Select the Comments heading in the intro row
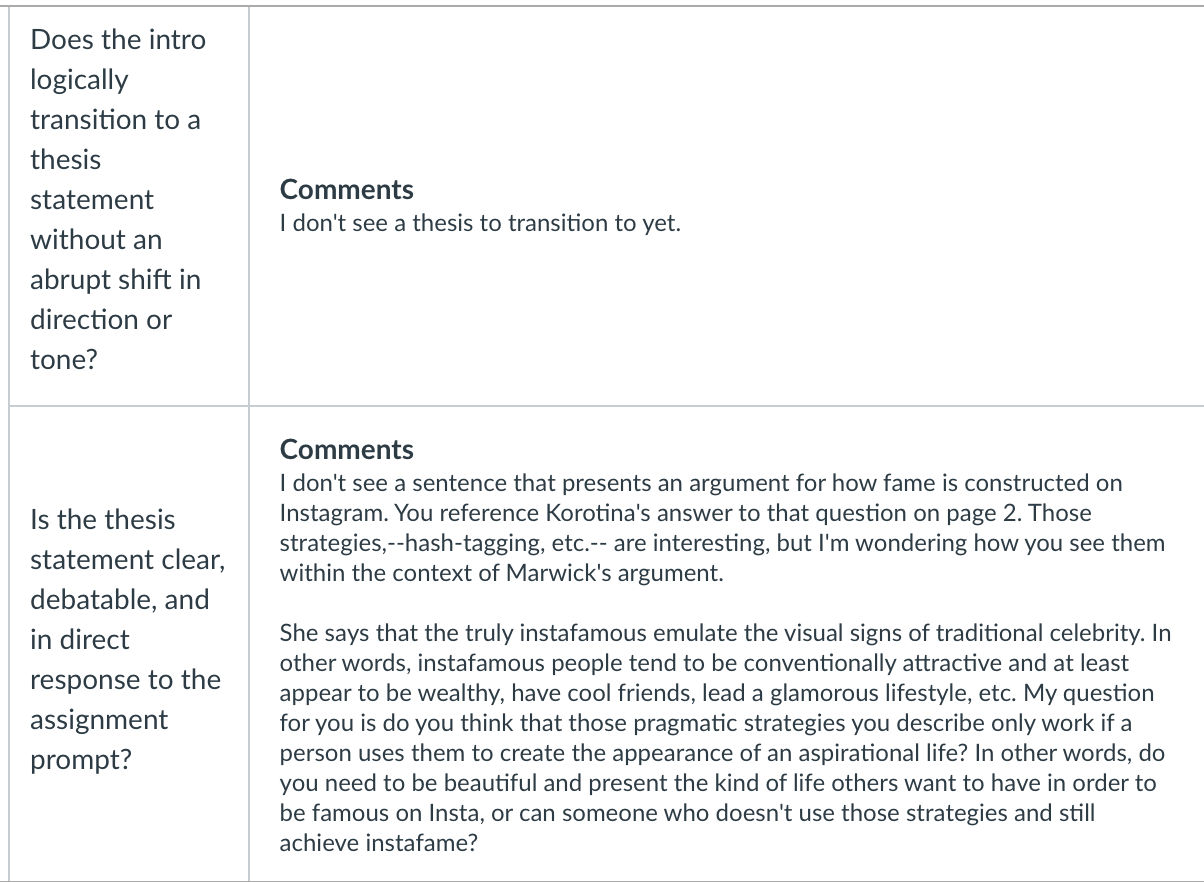 pos(346,190)
